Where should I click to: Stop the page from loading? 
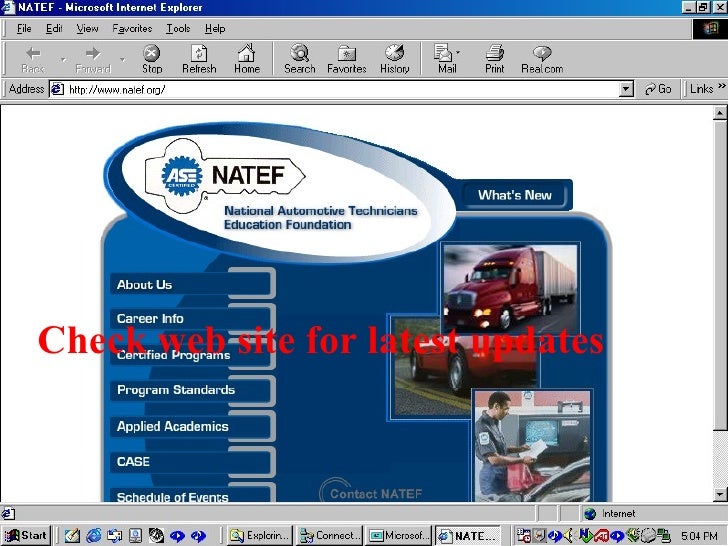[152, 59]
